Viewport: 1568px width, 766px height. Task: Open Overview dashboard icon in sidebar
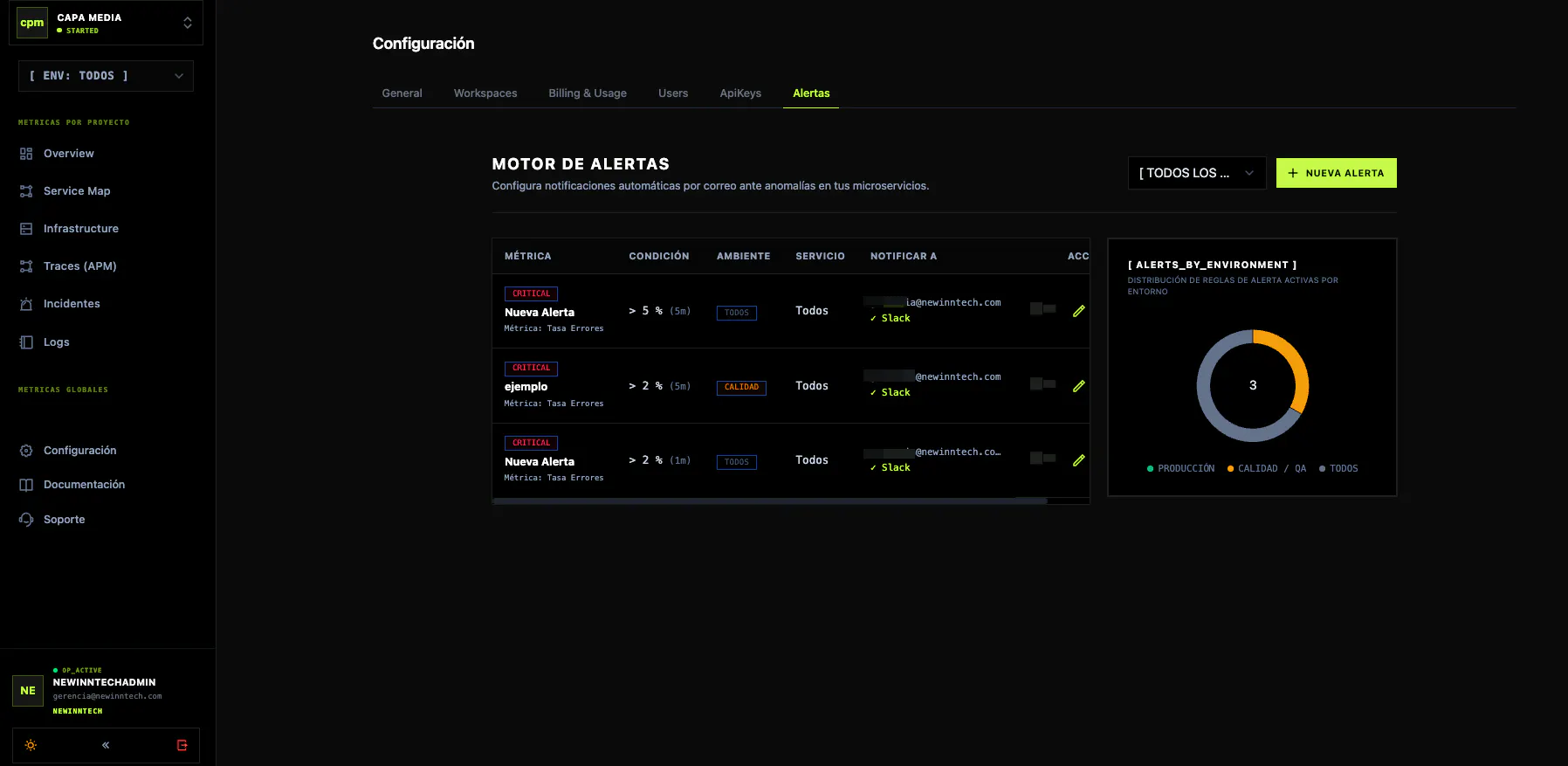[26, 154]
